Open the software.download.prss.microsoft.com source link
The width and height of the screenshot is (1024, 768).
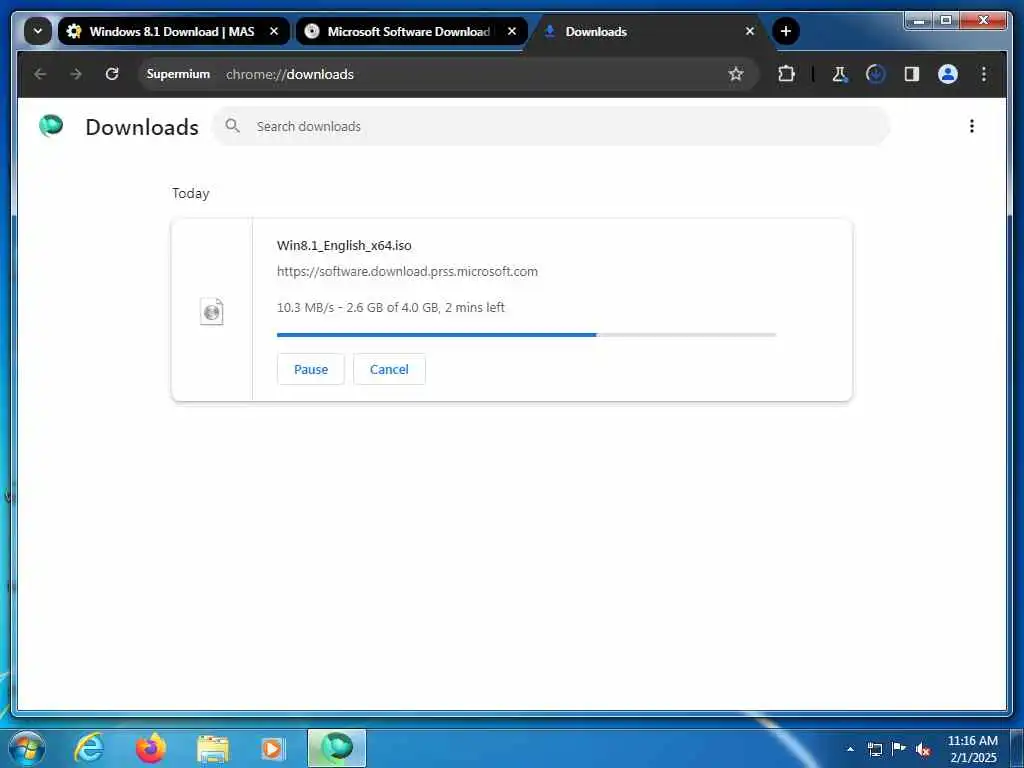tap(408, 271)
